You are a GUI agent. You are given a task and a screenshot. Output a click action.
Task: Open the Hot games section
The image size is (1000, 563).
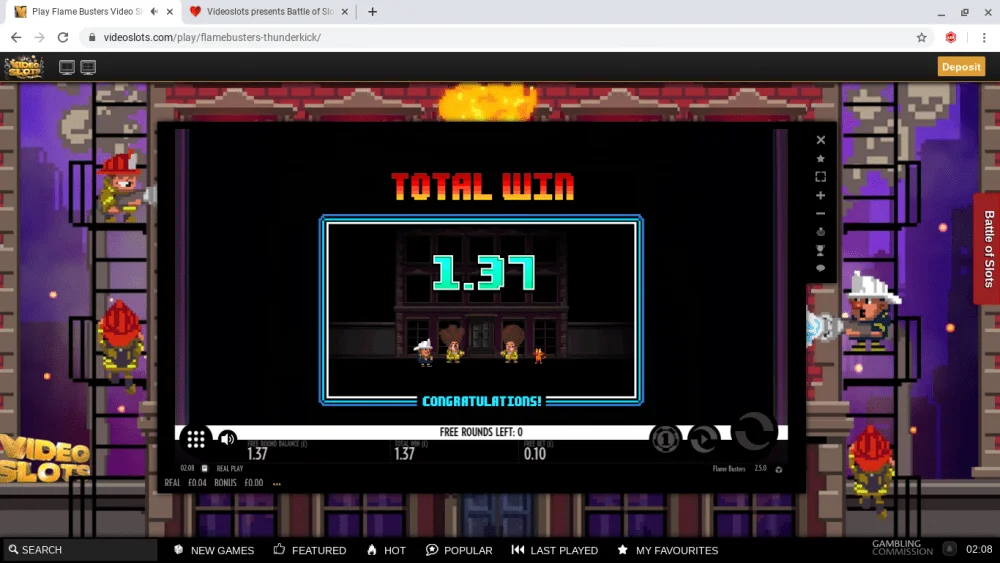(x=386, y=550)
